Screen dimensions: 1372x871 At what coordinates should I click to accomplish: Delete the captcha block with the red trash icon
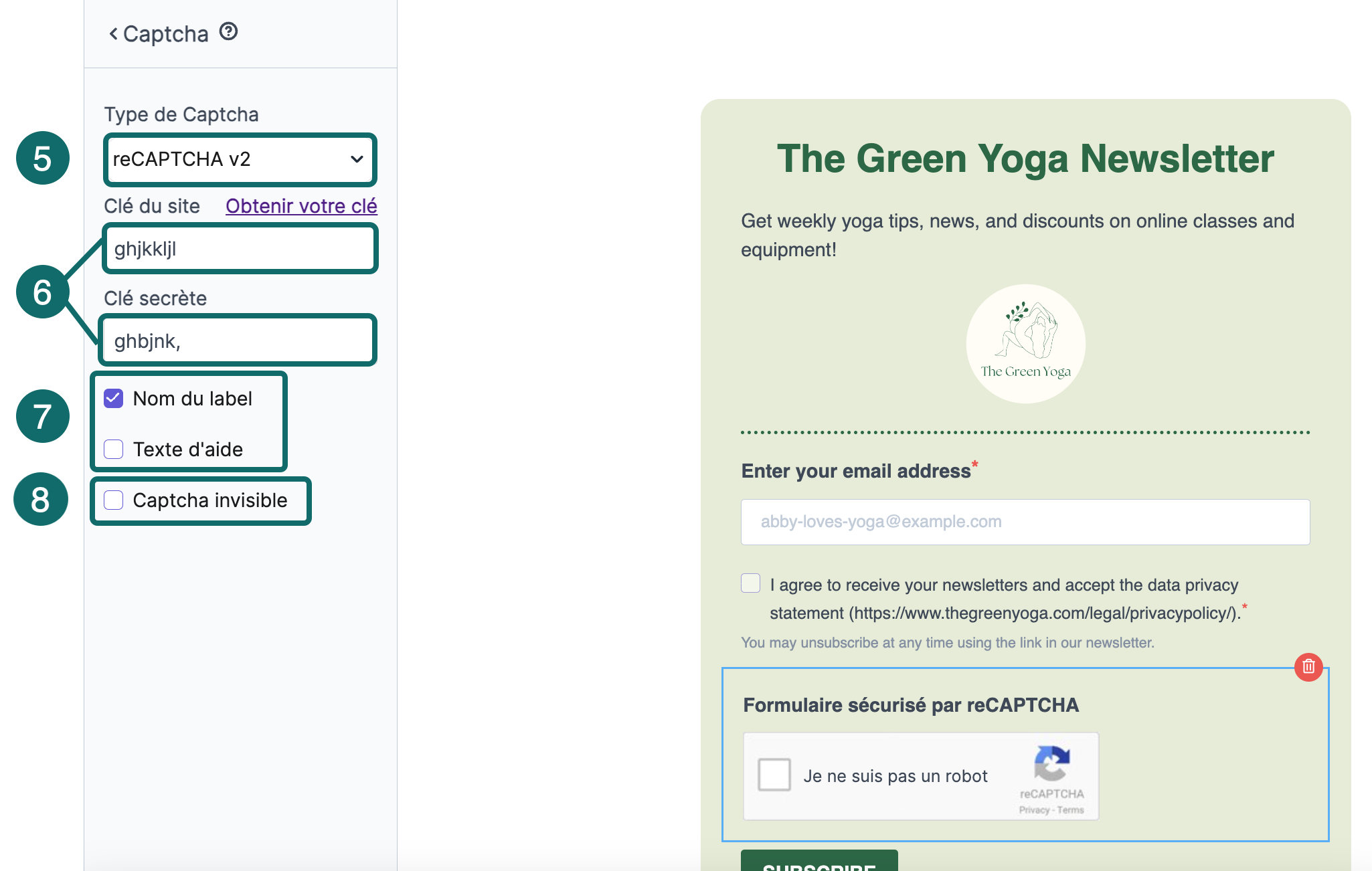pos(1308,666)
